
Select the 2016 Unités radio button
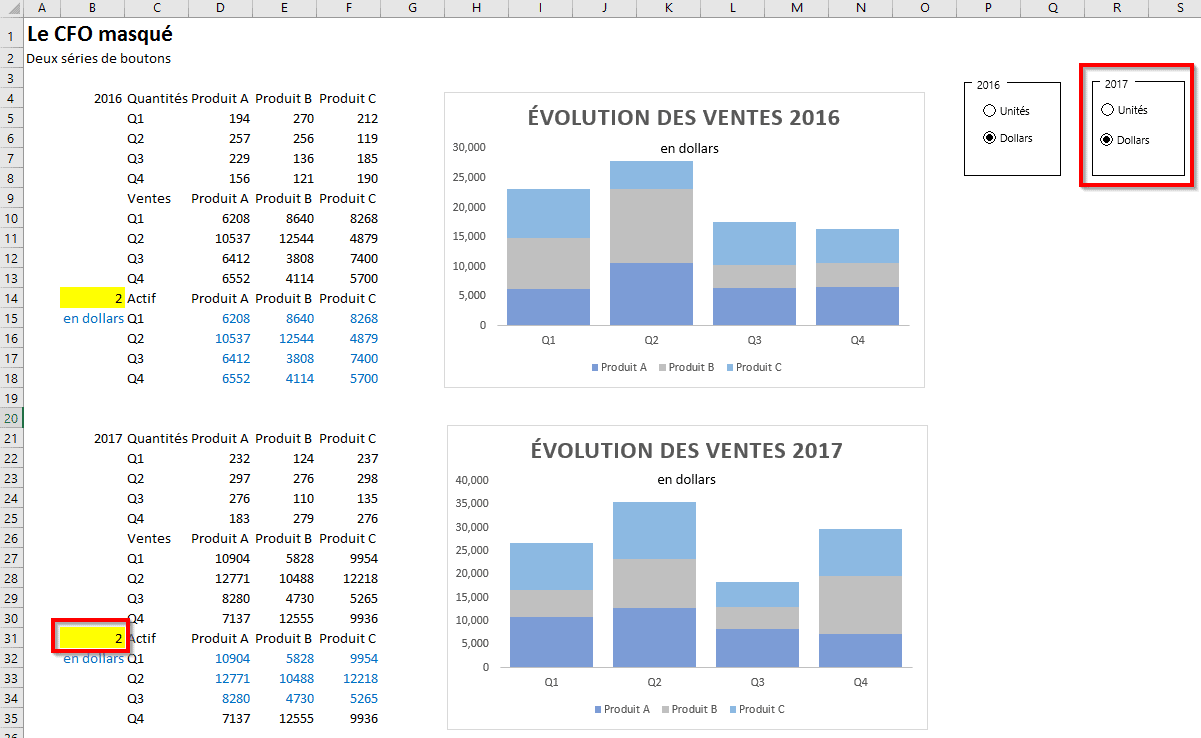[x=990, y=111]
